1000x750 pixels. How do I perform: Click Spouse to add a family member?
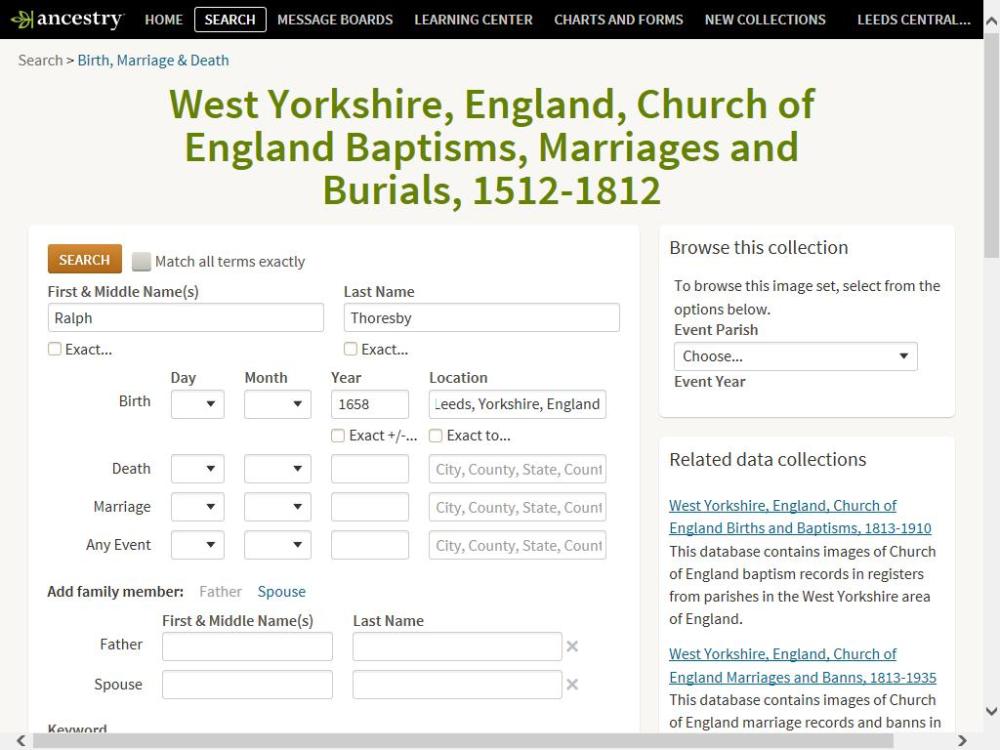click(x=281, y=591)
